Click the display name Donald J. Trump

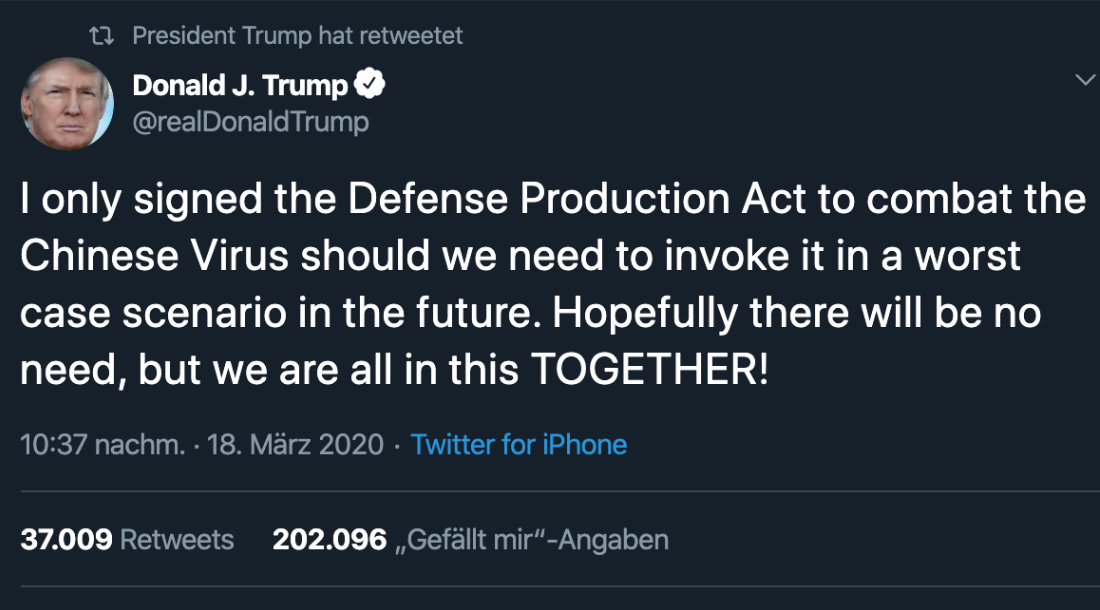pos(240,86)
